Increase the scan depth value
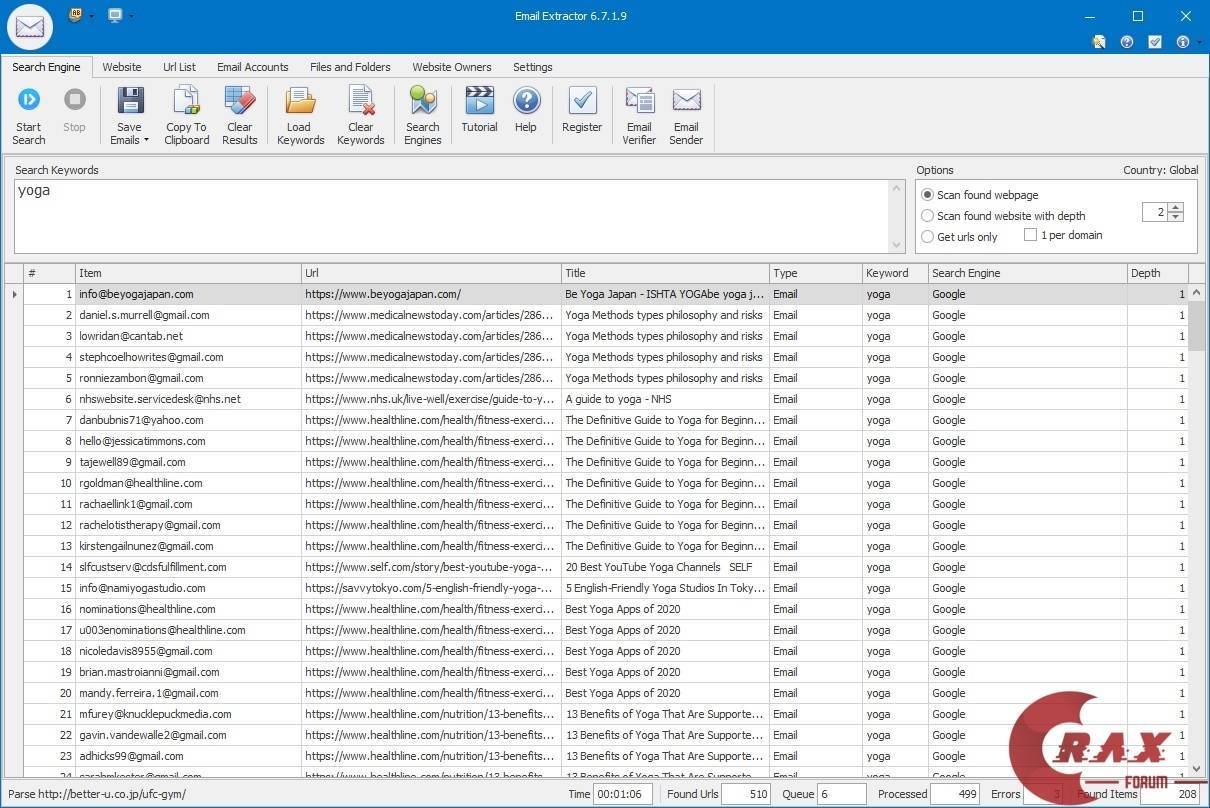The image size is (1210, 808). click(1176, 207)
